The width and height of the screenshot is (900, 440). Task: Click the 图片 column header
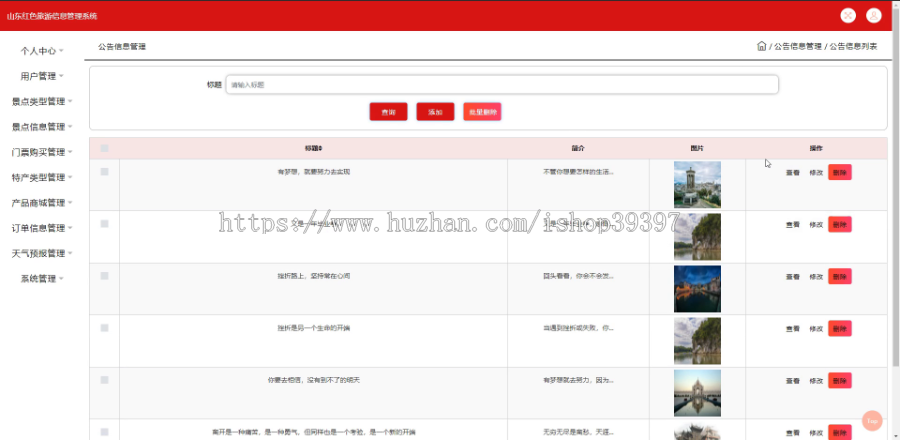coord(697,148)
